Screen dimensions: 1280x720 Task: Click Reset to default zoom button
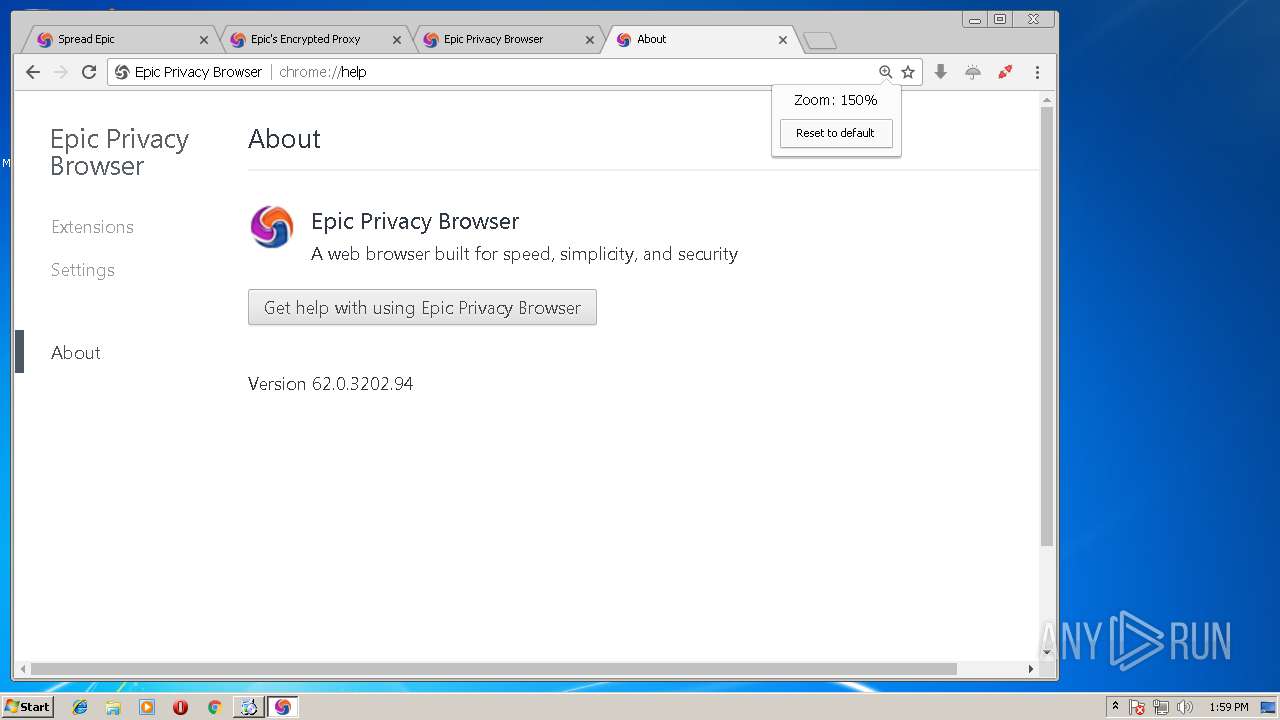coord(835,133)
